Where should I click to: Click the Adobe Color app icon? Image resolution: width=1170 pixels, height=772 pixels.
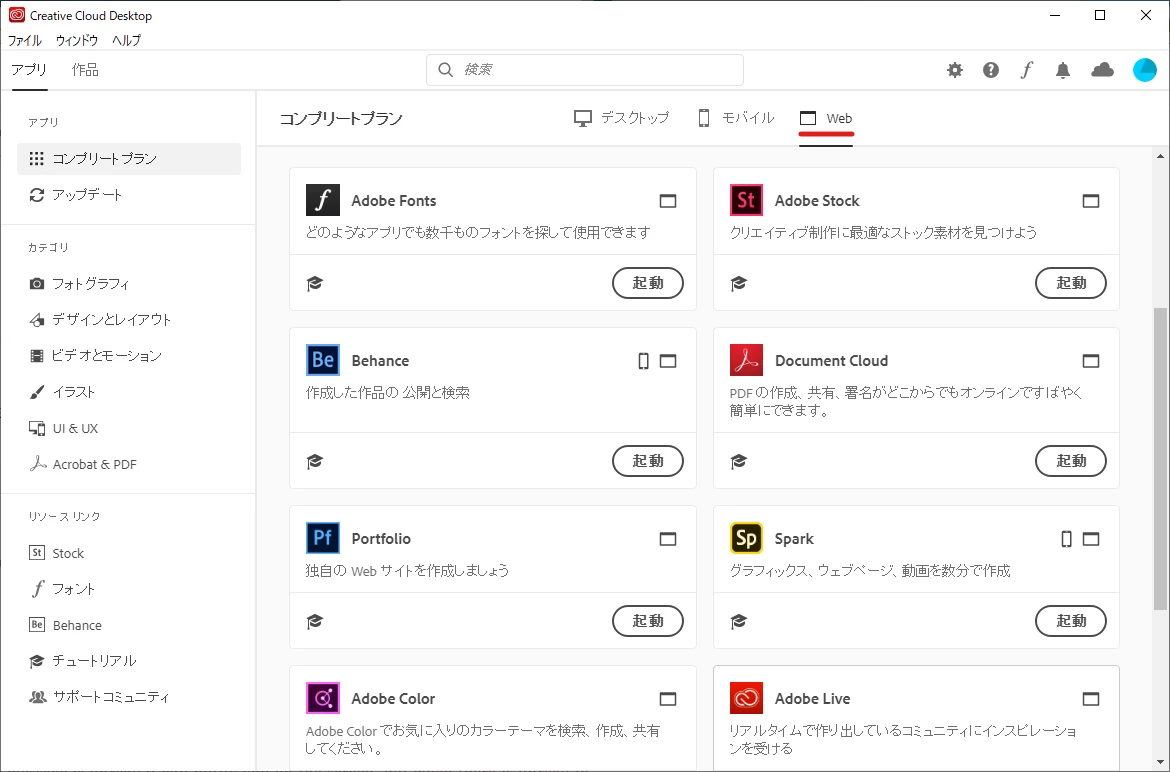322,698
